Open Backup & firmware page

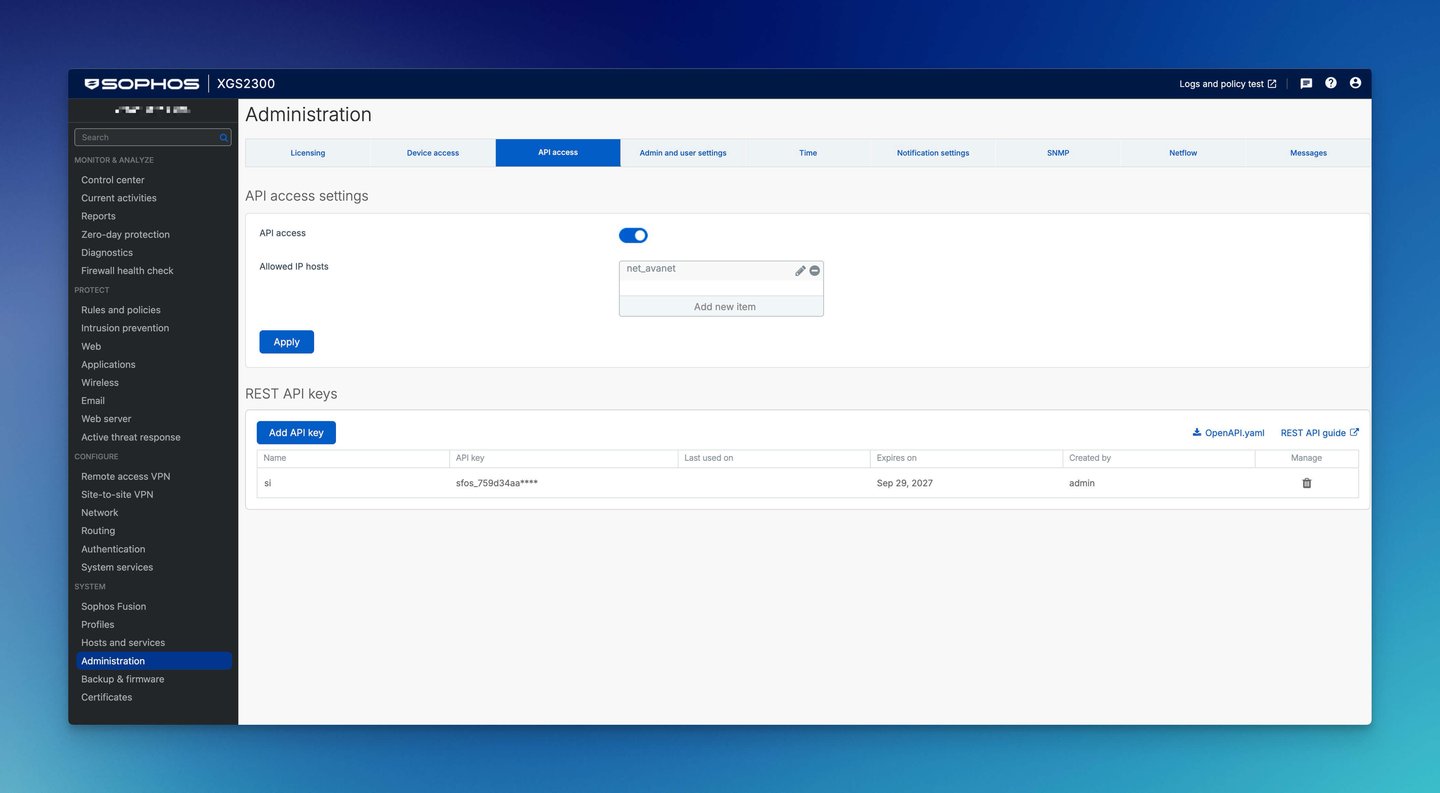point(123,679)
